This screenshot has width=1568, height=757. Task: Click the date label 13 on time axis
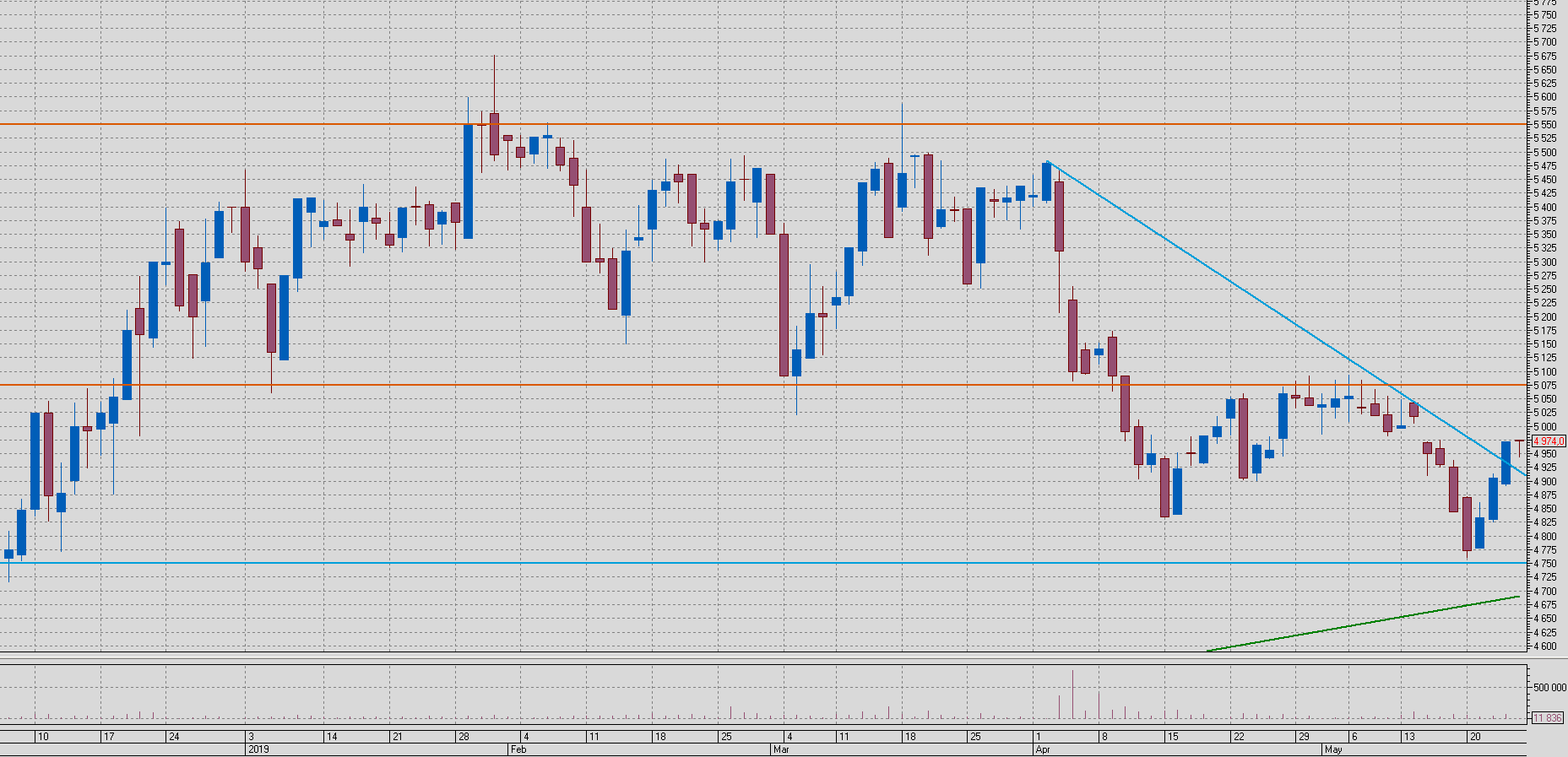tap(1408, 737)
